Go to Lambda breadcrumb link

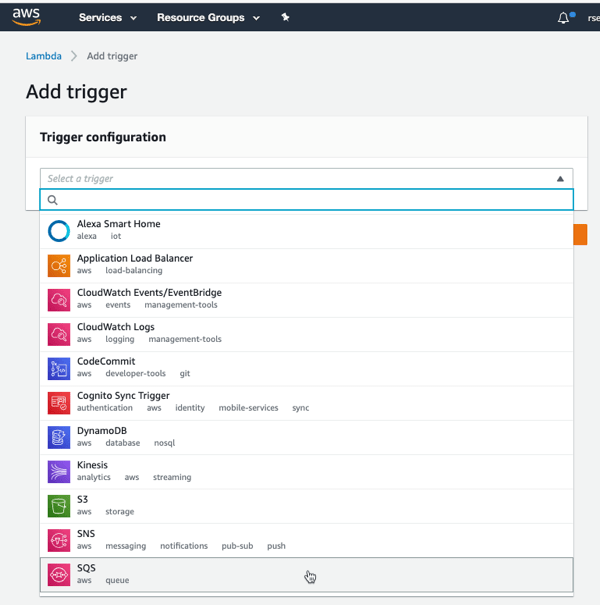click(43, 56)
